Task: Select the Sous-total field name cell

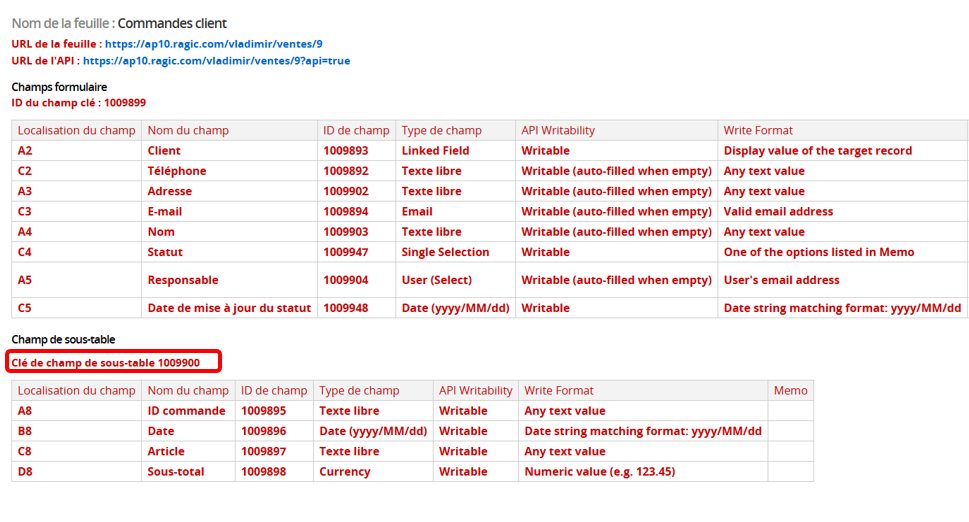Action: pyautogui.click(x=177, y=471)
